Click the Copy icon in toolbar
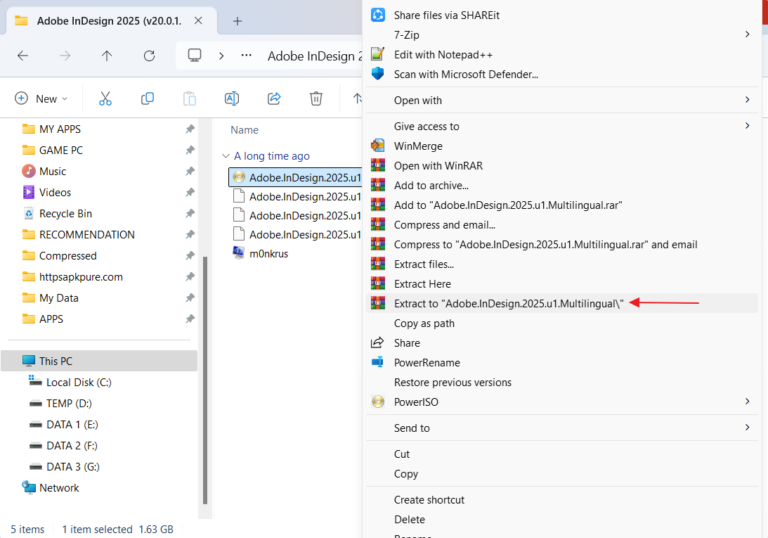Viewport: 768px width, 538px height. pos(147,98)
